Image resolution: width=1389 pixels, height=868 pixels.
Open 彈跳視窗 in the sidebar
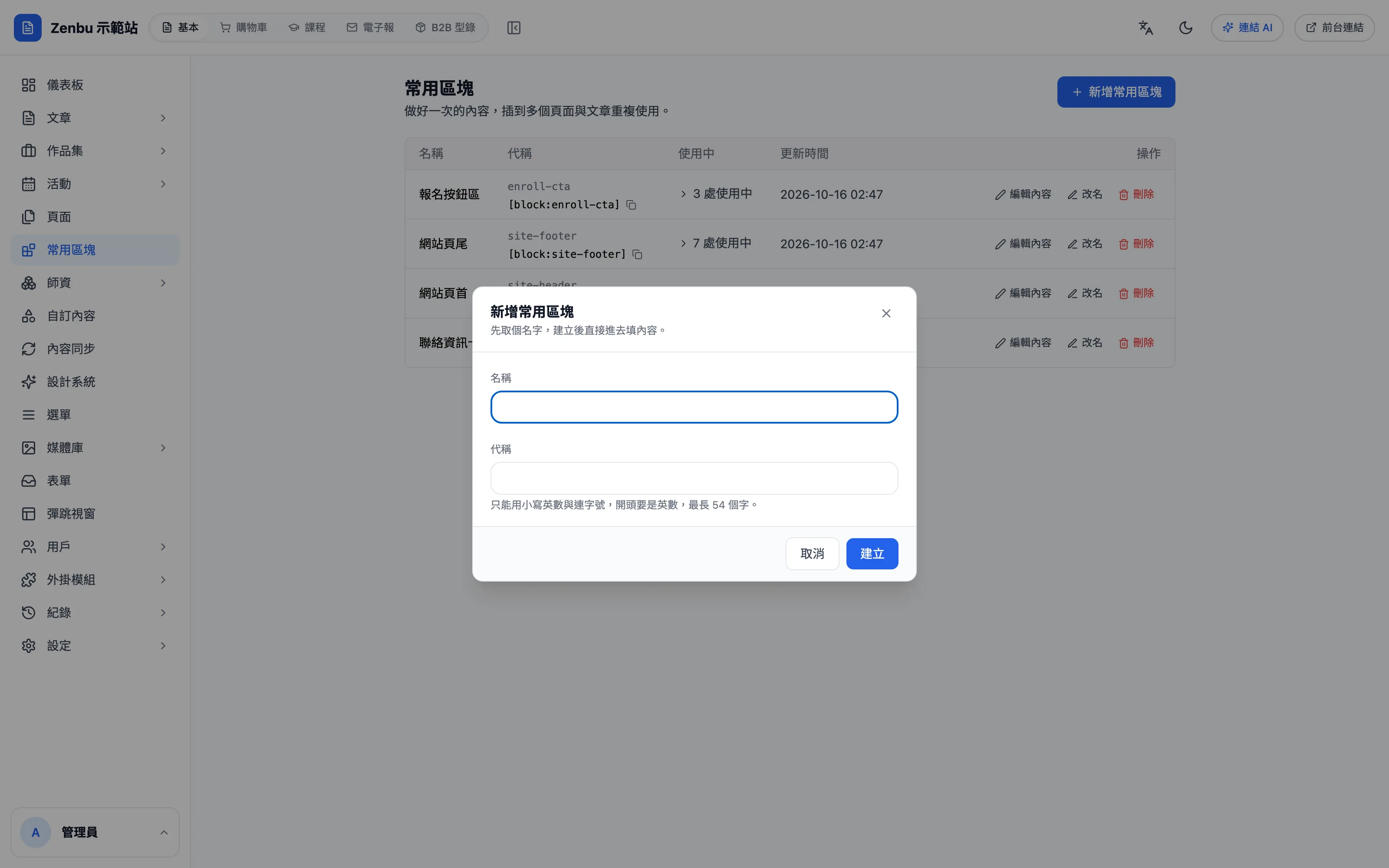[x=95, y=514]
